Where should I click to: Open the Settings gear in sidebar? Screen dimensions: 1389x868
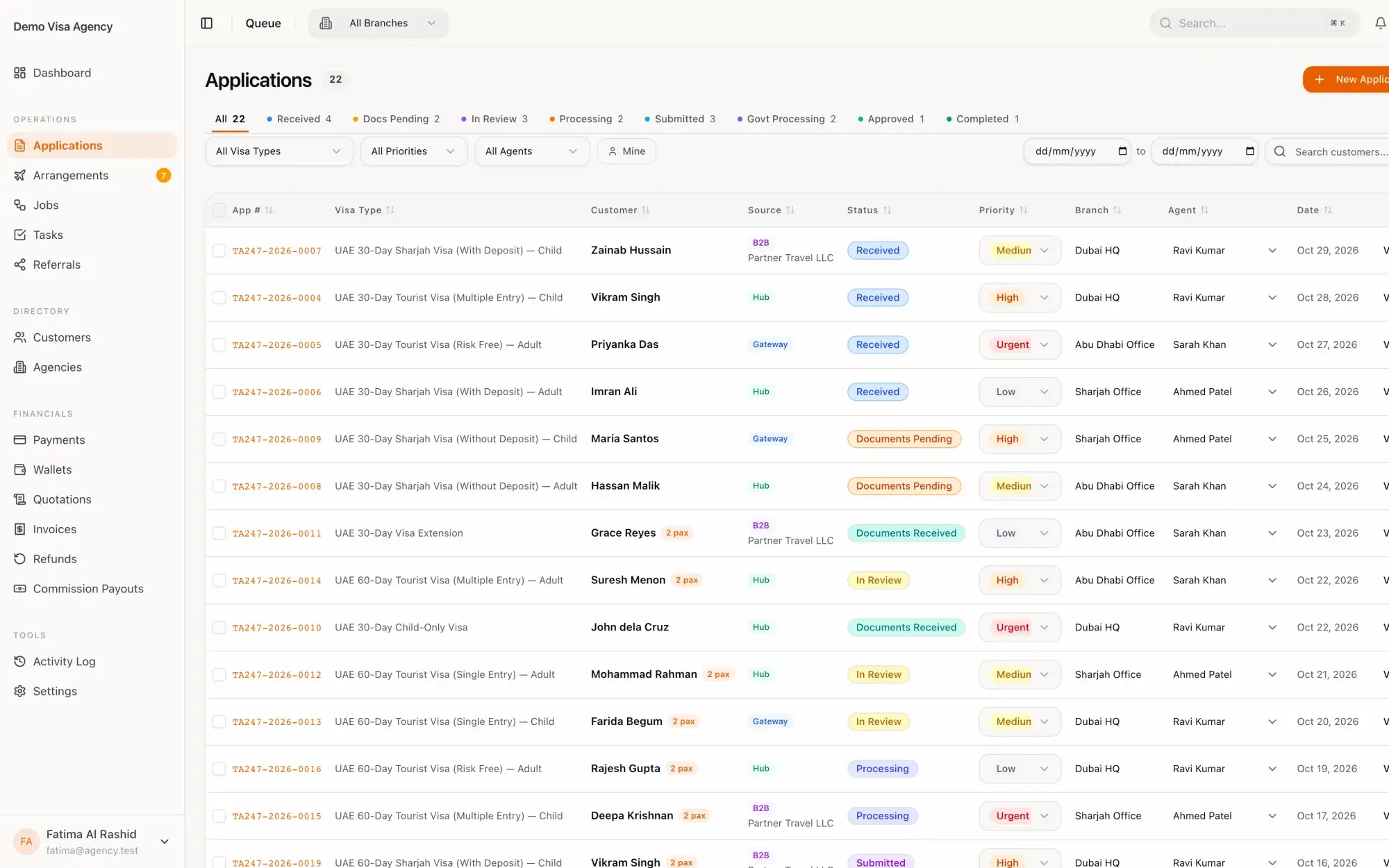[20, 691]
